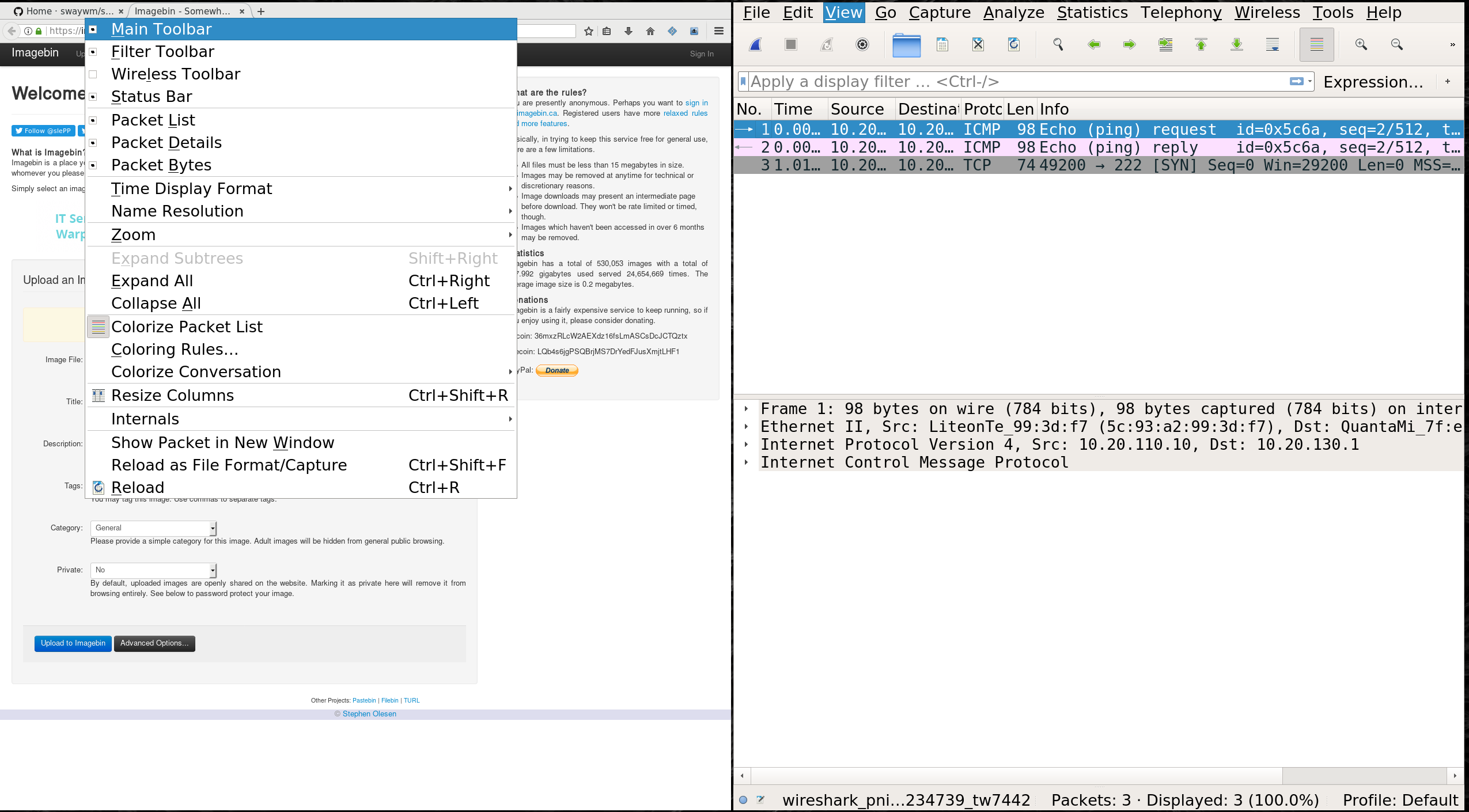Toggle Packet List pane
Image resolution: width=1469 pixels, height=812 pixels.
click(x=301, y=120)
